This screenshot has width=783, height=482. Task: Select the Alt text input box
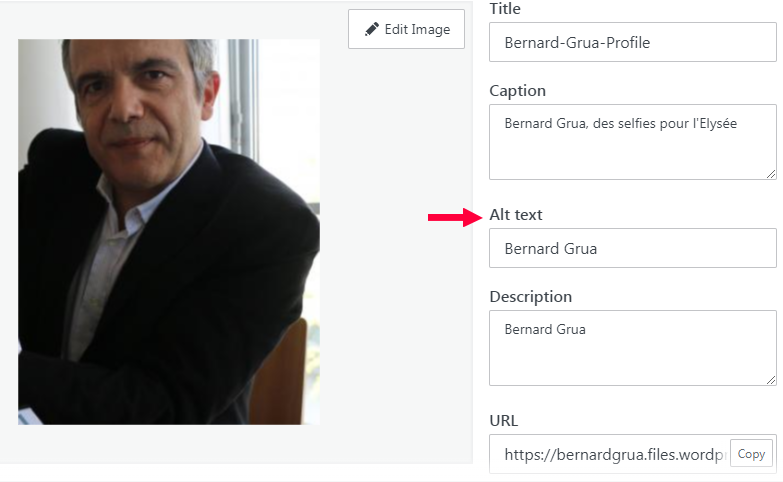(x=632, y=248)
